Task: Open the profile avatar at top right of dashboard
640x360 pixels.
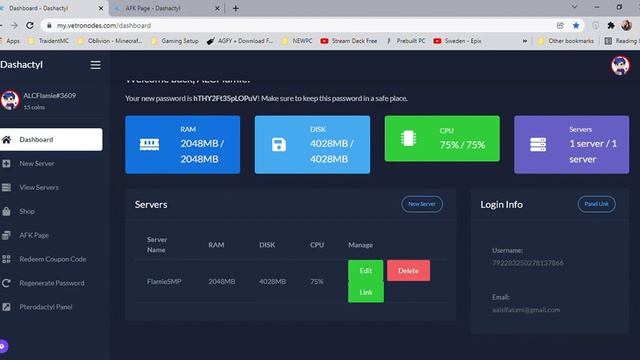Action: [620, 65]
